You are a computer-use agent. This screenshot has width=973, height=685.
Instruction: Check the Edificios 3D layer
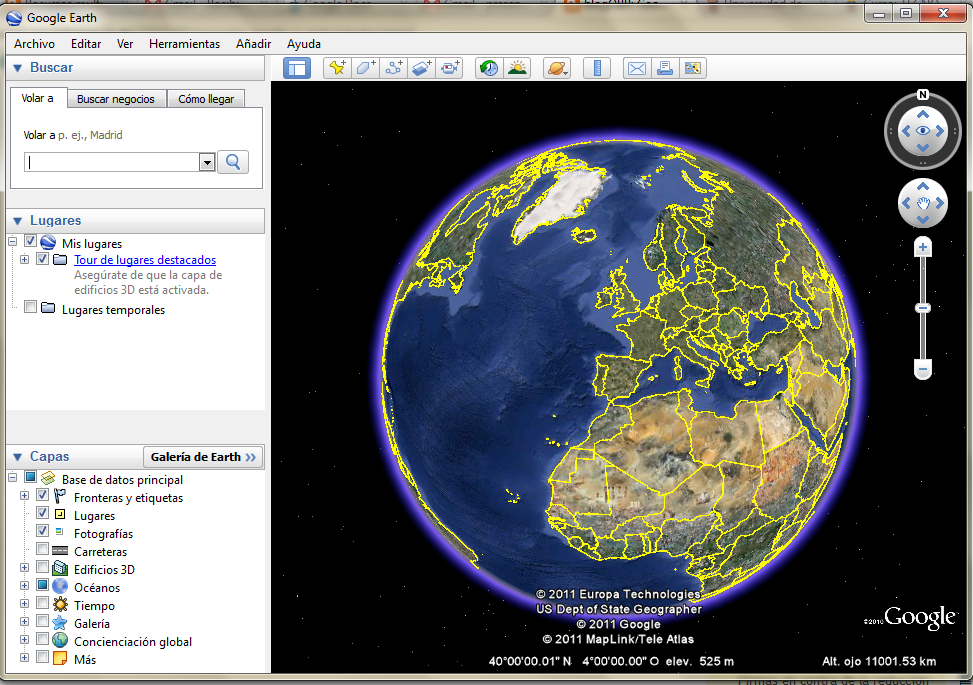[41, 569]
